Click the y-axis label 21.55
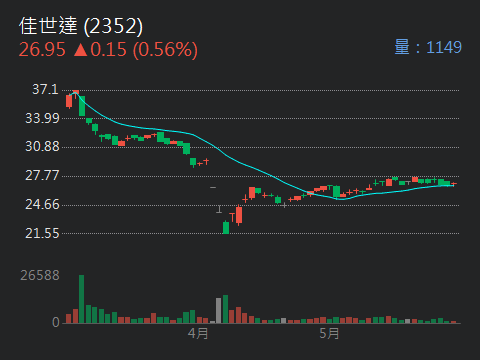This screenshot has width=480, height=360. 42,233
